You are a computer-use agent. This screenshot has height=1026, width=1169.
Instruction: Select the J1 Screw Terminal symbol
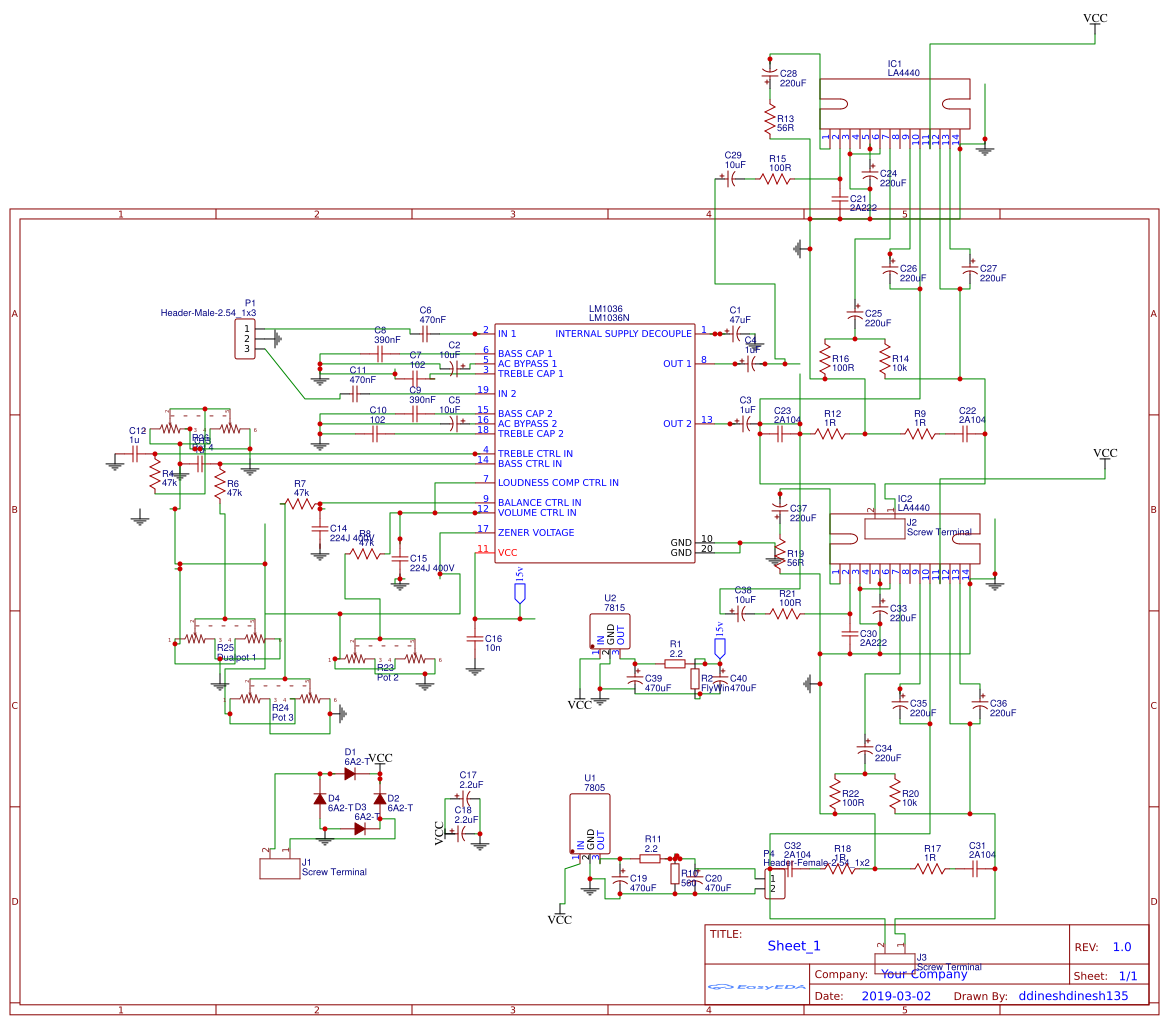278,867
